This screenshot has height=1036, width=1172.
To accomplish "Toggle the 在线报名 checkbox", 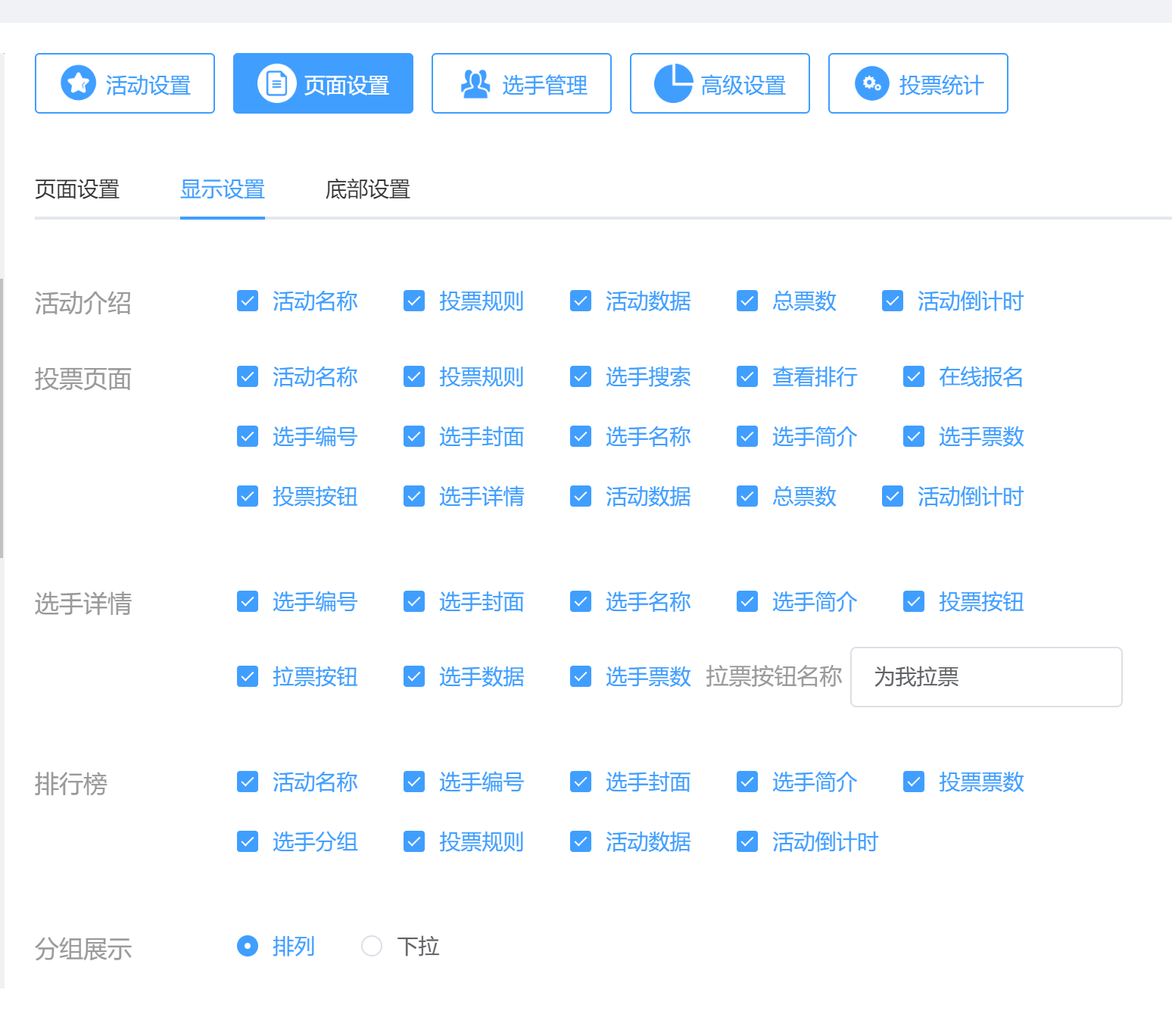I will tap(914, 376).
